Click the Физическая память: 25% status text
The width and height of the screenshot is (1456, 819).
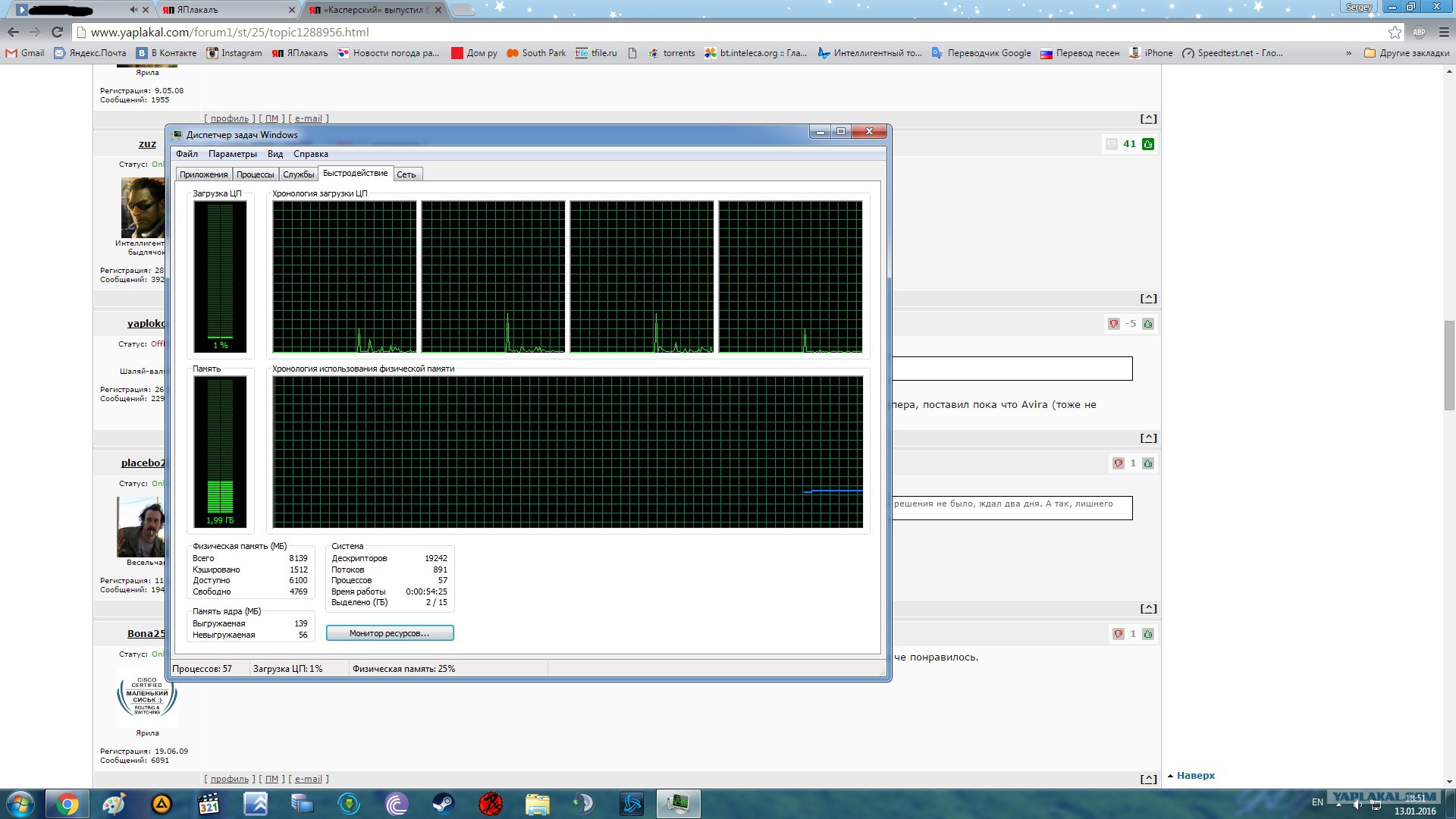(x=404, y=669)
